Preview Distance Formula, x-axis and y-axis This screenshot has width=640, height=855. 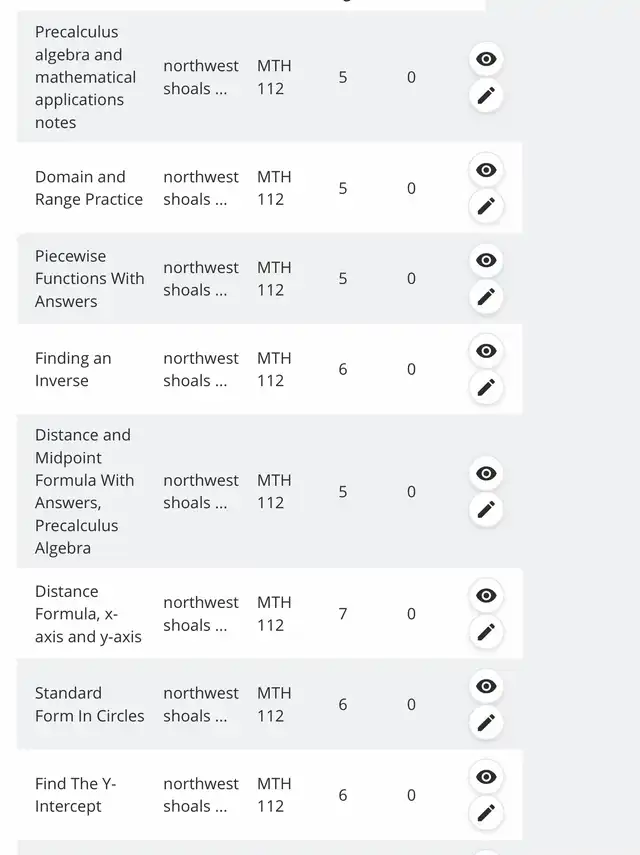[486, 595]
